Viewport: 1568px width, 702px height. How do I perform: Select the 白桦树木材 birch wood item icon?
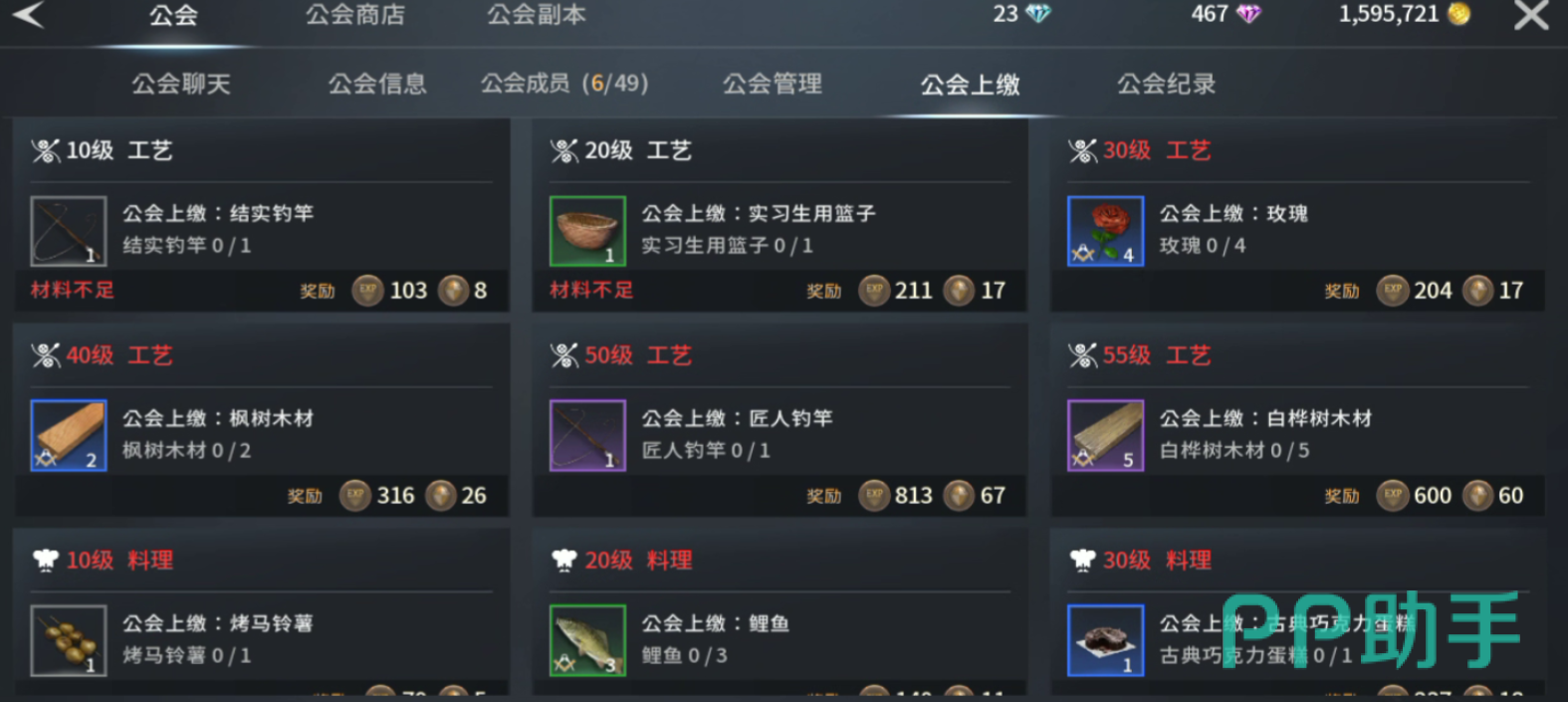(1105, 436)
